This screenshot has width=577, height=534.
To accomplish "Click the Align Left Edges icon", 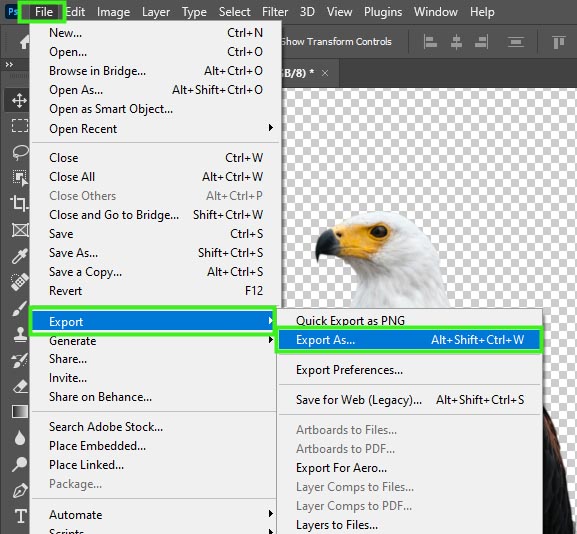I will pyautogui.click(x=430, y=42).
